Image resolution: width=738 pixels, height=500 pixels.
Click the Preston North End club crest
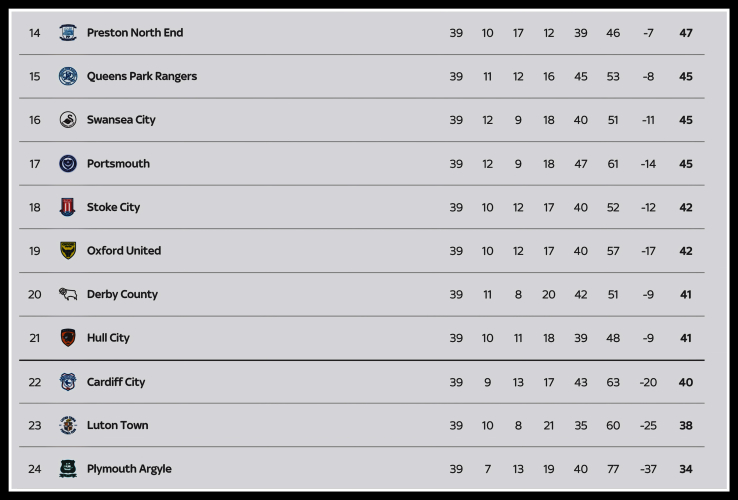click(68, 33)
